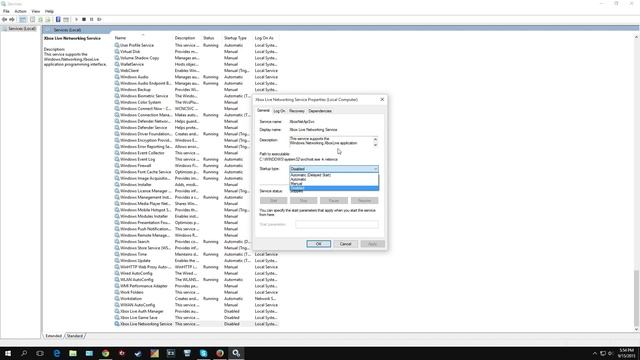
Task: Click the Start parameters input field
Action: click(x=337, y=224)
